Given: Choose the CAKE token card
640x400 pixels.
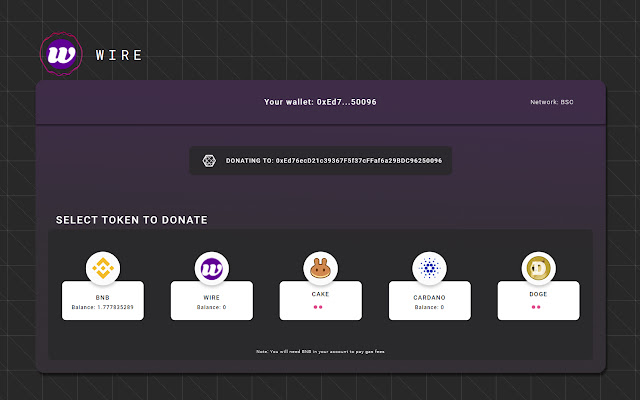Looking at the screenshot, I should [x=320, y=300].
